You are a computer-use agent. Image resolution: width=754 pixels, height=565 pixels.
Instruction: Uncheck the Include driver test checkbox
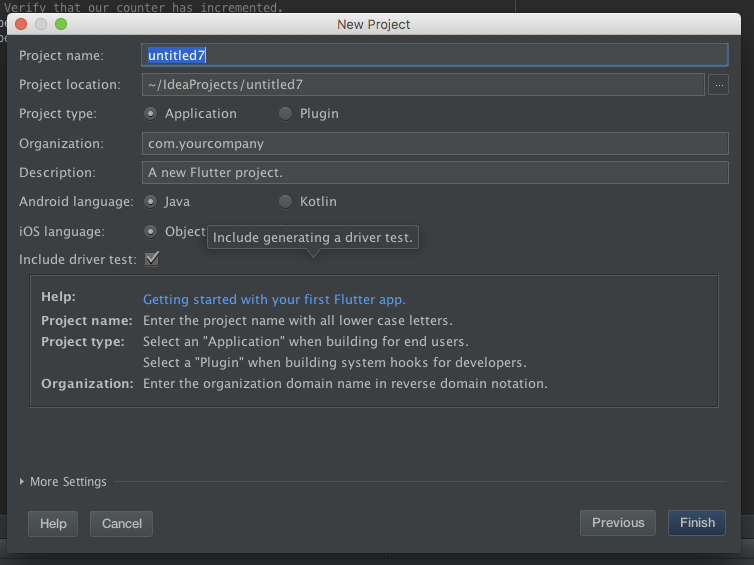tap(152, 260)
